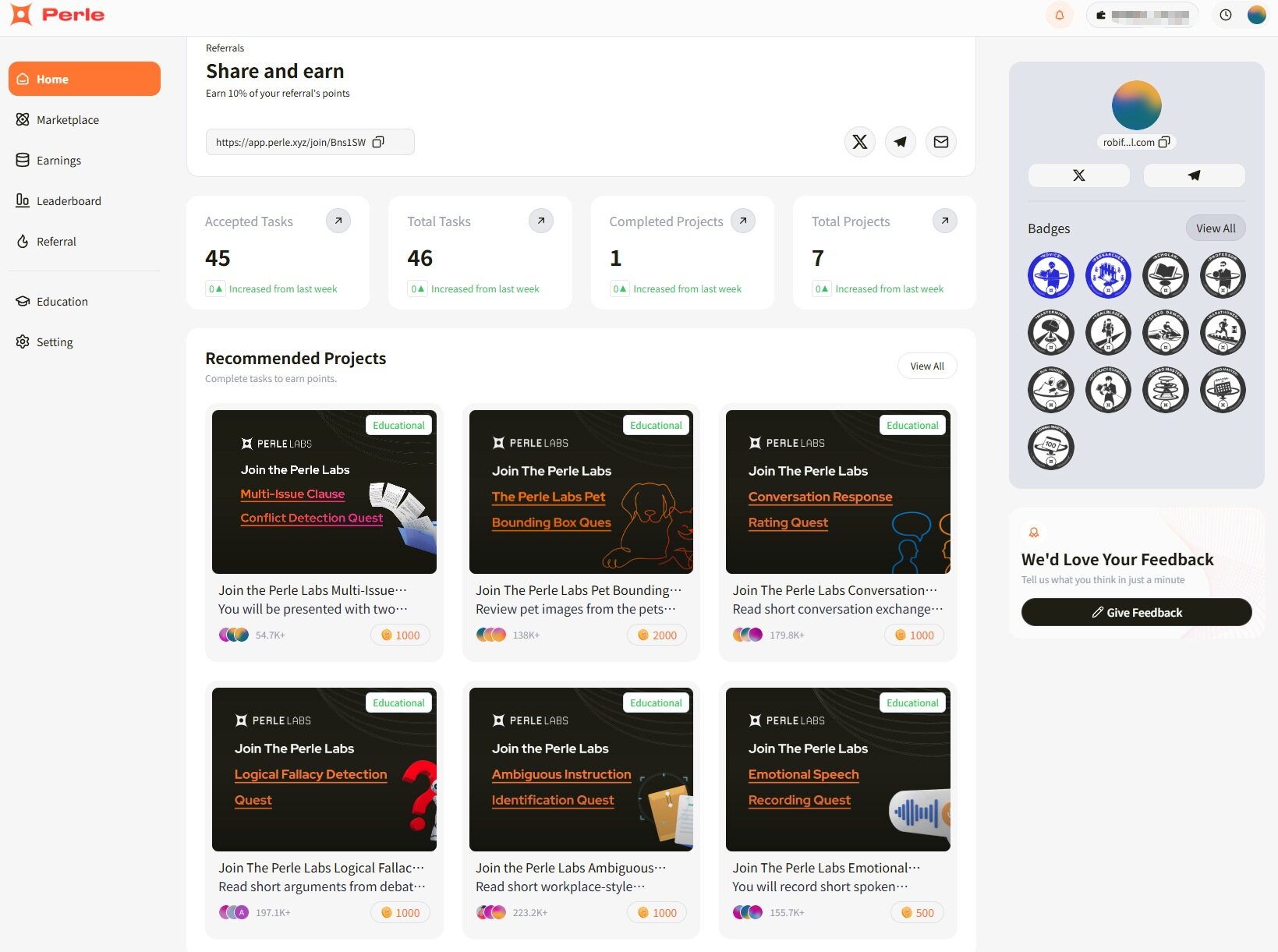Expand the Accepted Tasks card arrow

[338, 221]
